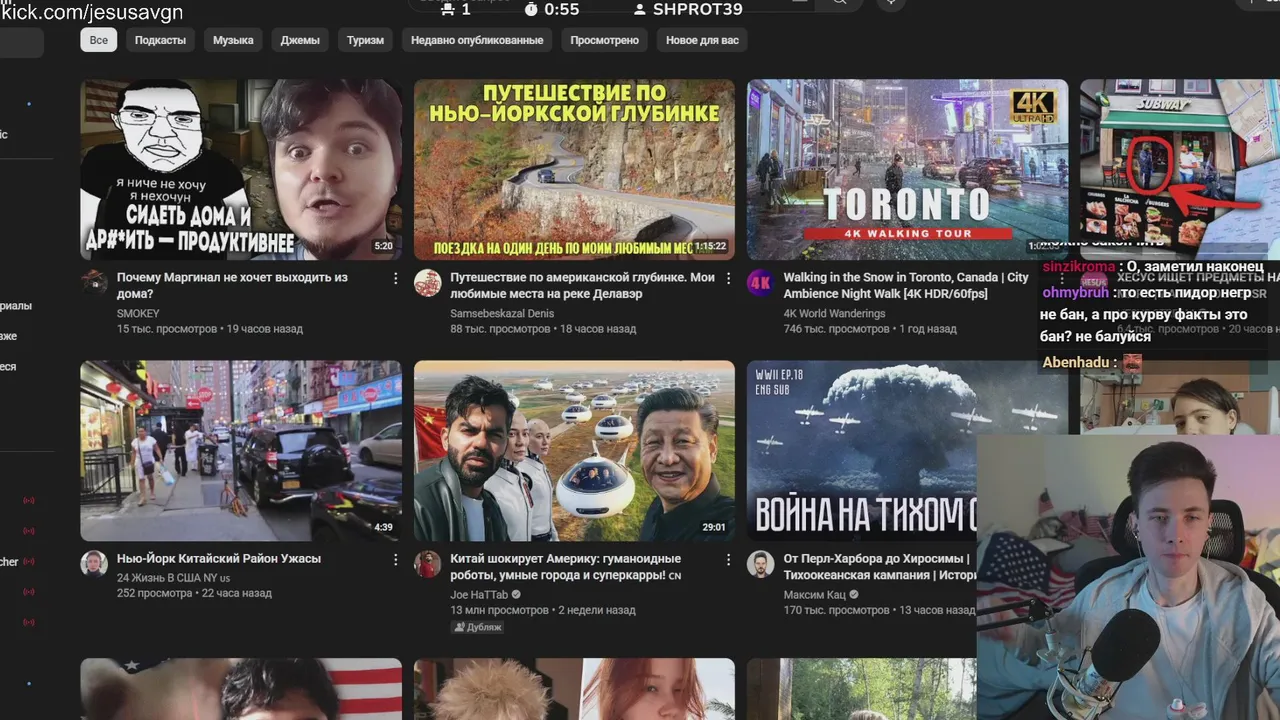Go to the Samsebeskazal Denis channel name
Image resolution: width=1280 pixels, height=720 pixels.
pos(502,313)
